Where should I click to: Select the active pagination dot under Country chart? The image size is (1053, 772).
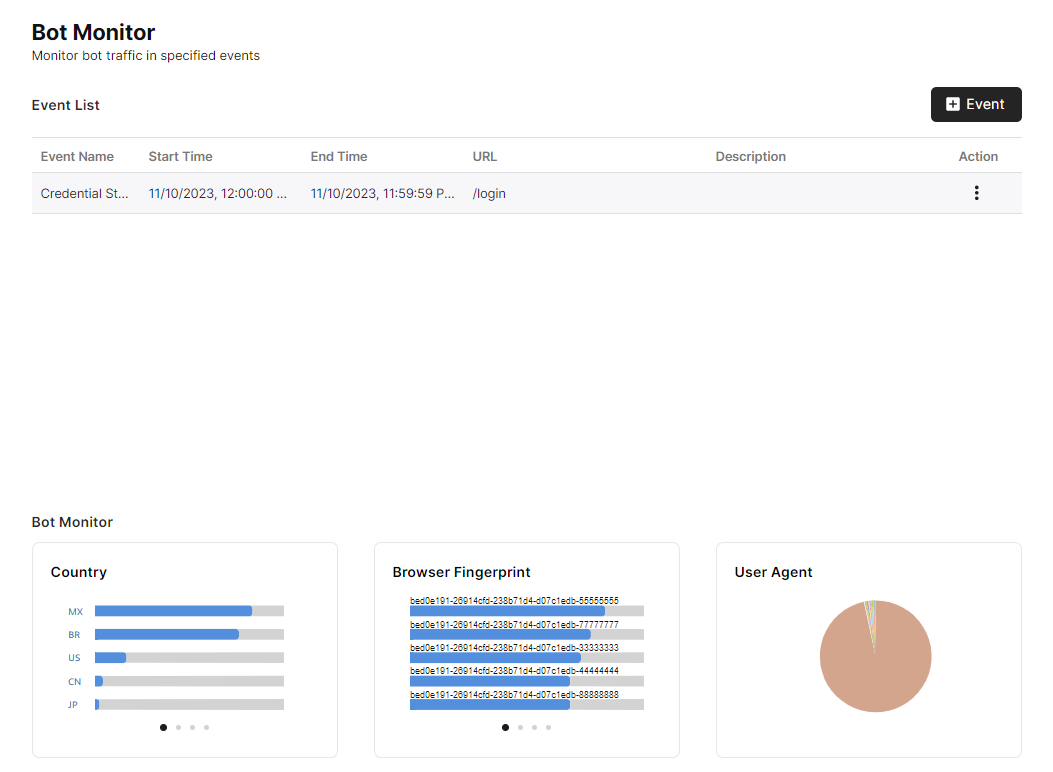tap(163, 727)
